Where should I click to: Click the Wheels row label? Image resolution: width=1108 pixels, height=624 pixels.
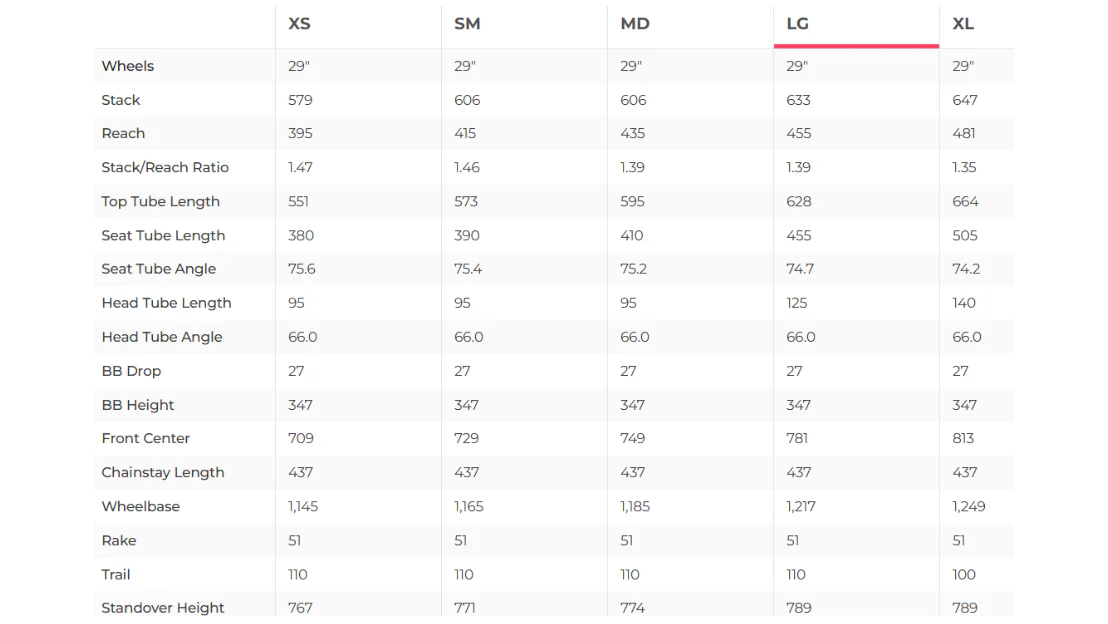(127, 66)
